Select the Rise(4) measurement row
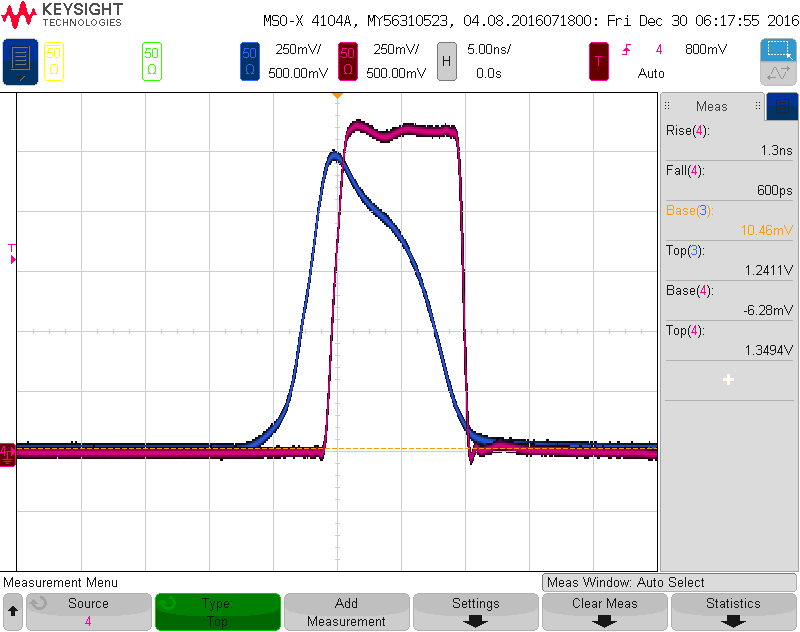The width and height of the screenshot is (800, 632). (729, 140)
